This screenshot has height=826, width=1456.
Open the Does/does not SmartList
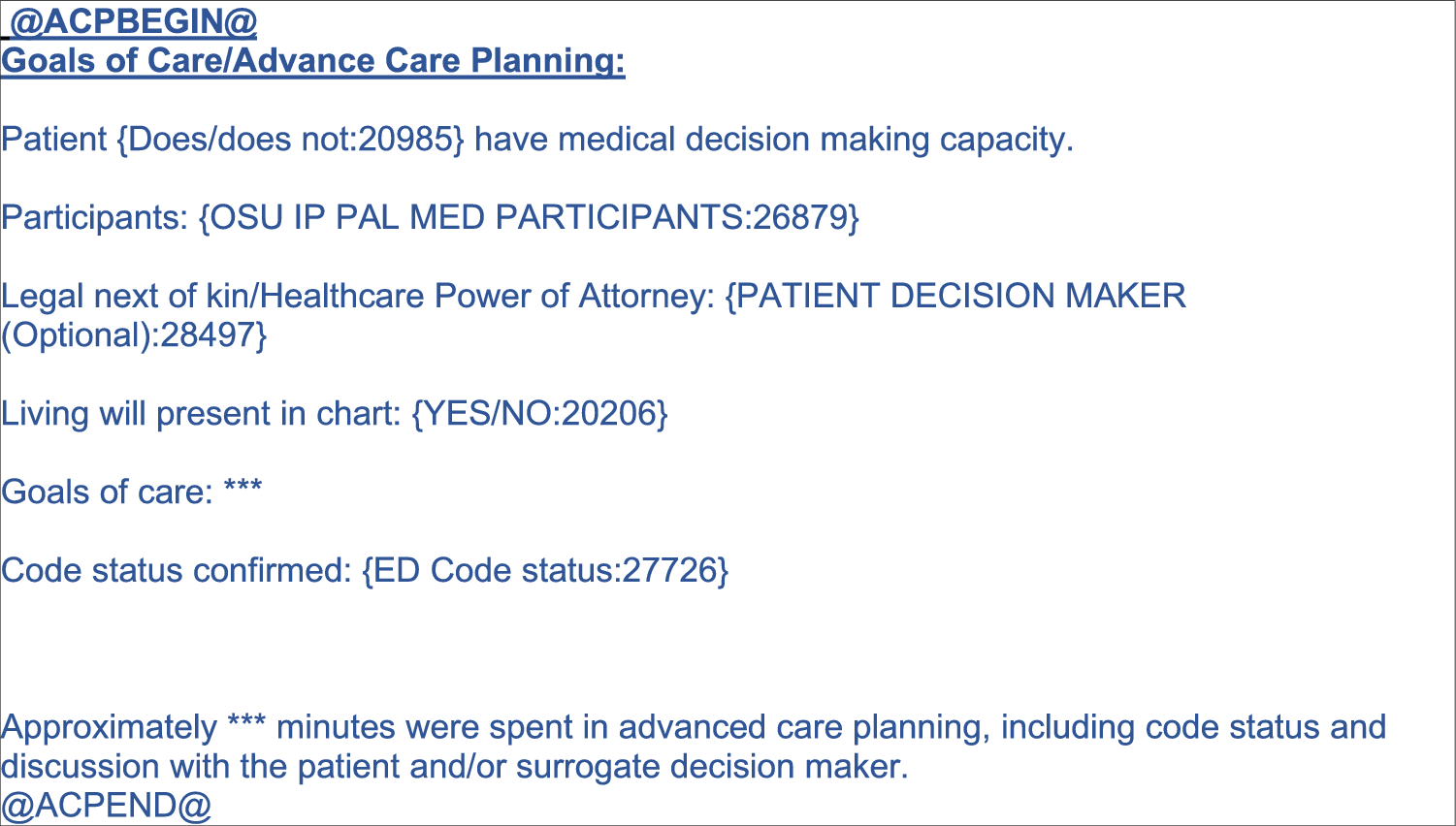point(290,140)
